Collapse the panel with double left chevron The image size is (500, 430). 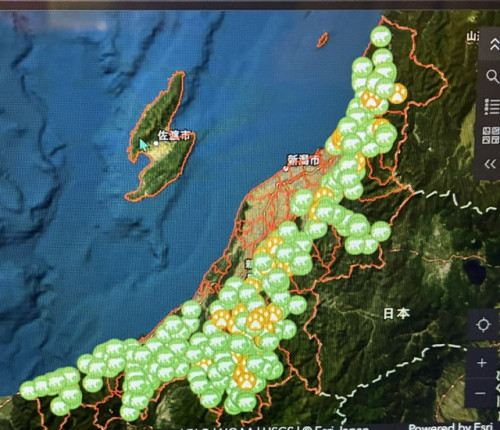490,164
